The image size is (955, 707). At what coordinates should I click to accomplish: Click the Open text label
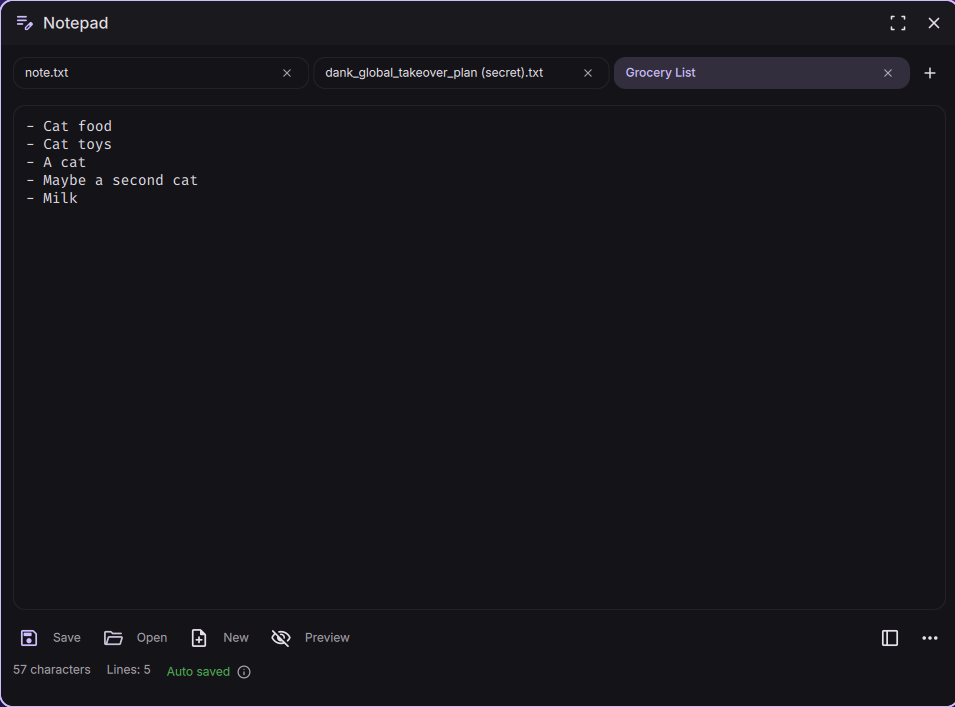152,638
